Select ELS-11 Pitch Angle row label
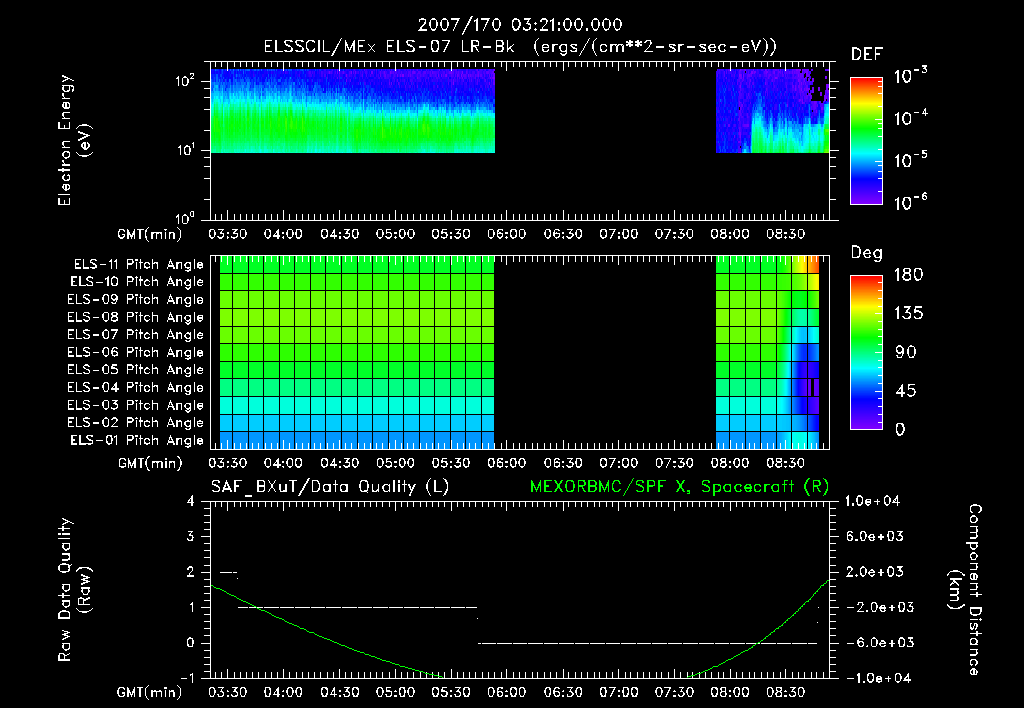Image resolution: width=1024 pixels, height=708 pixels. 138,265
